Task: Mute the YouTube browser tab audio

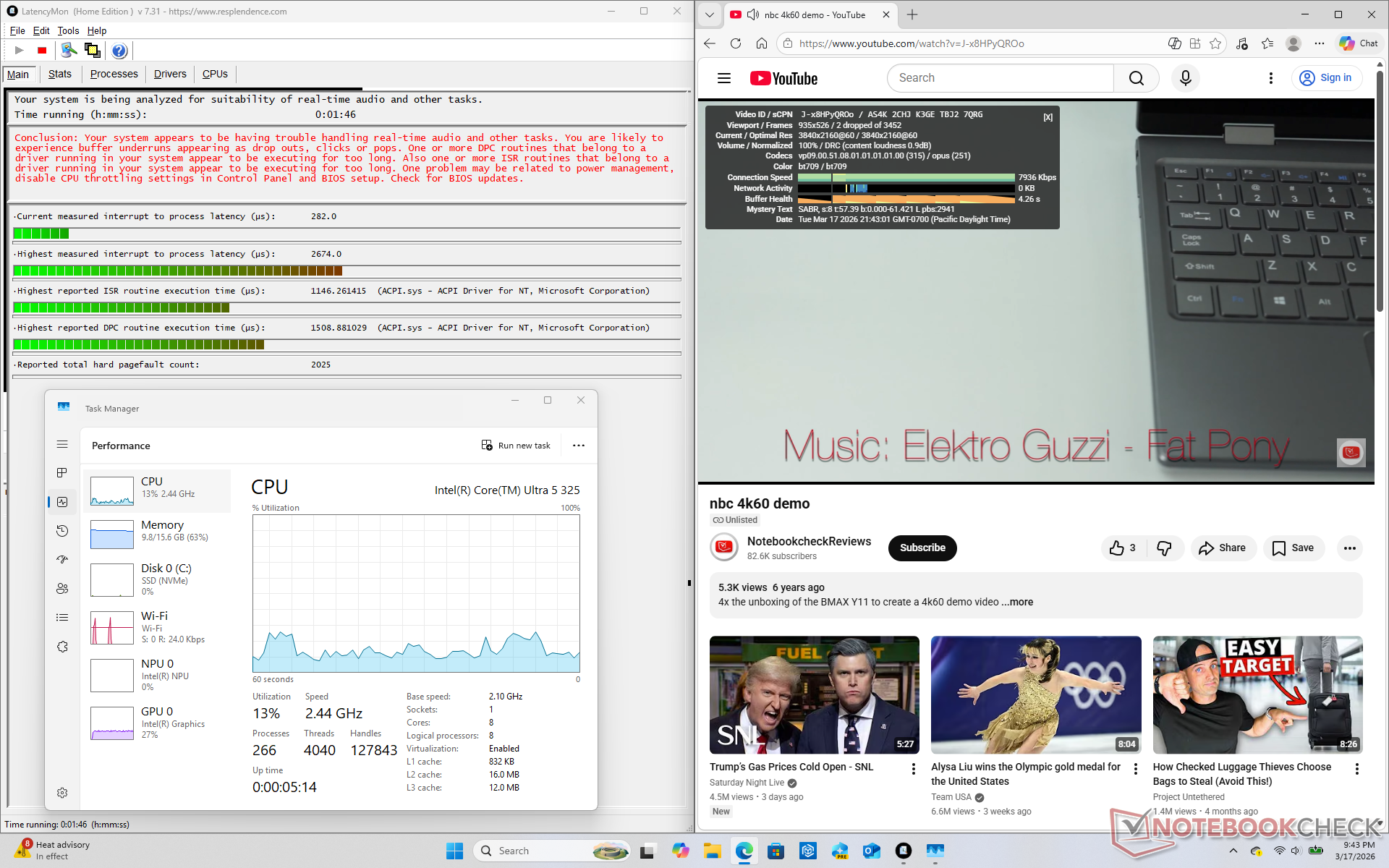Action: point(753,14)
